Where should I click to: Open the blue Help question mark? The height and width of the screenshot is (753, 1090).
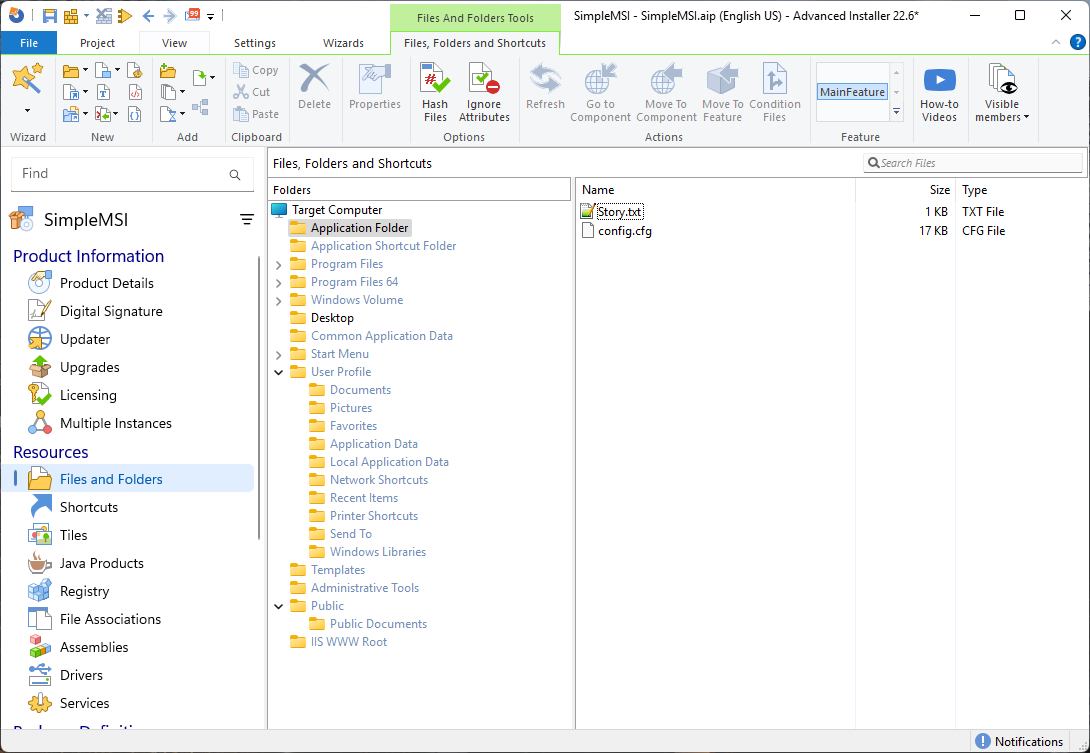click(x=1077, y=42)
